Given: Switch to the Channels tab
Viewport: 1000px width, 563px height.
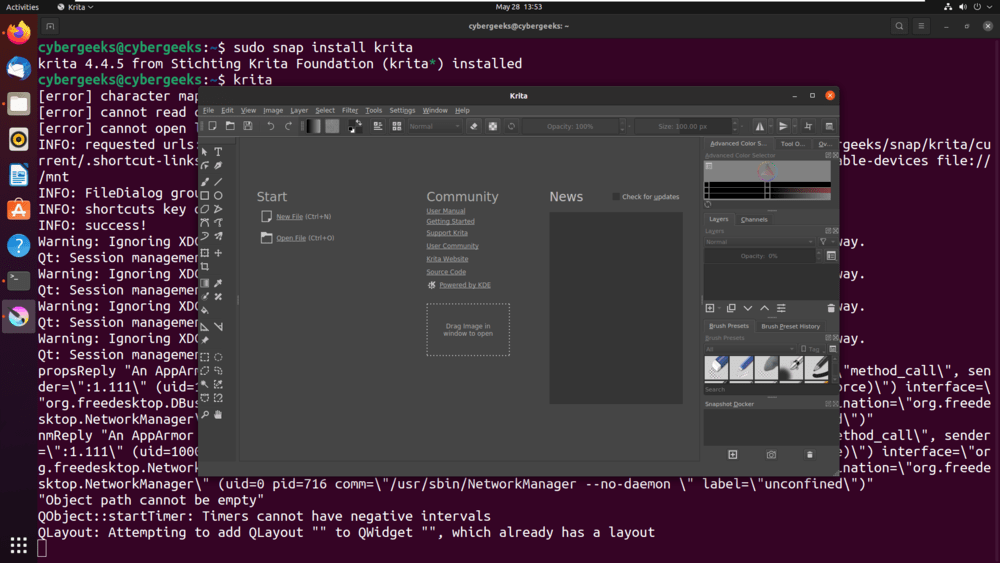Looking at the screenshot, I should click(754, 219).
